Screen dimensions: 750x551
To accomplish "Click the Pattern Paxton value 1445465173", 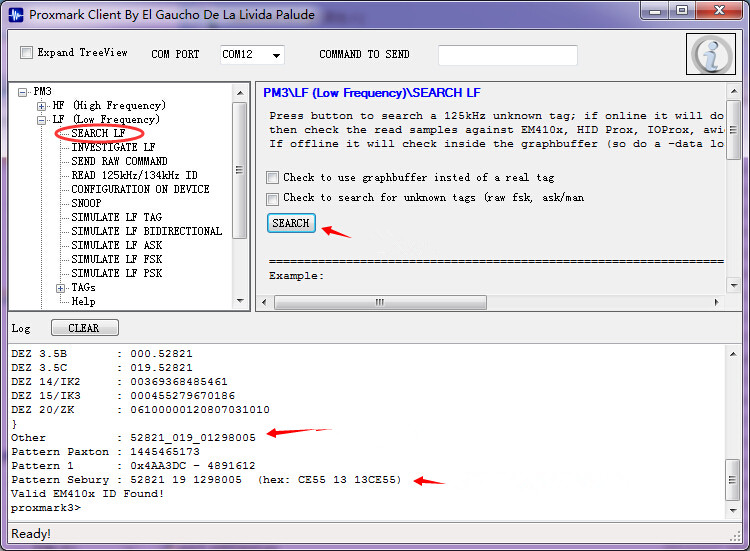I will [x=165, y=452].
